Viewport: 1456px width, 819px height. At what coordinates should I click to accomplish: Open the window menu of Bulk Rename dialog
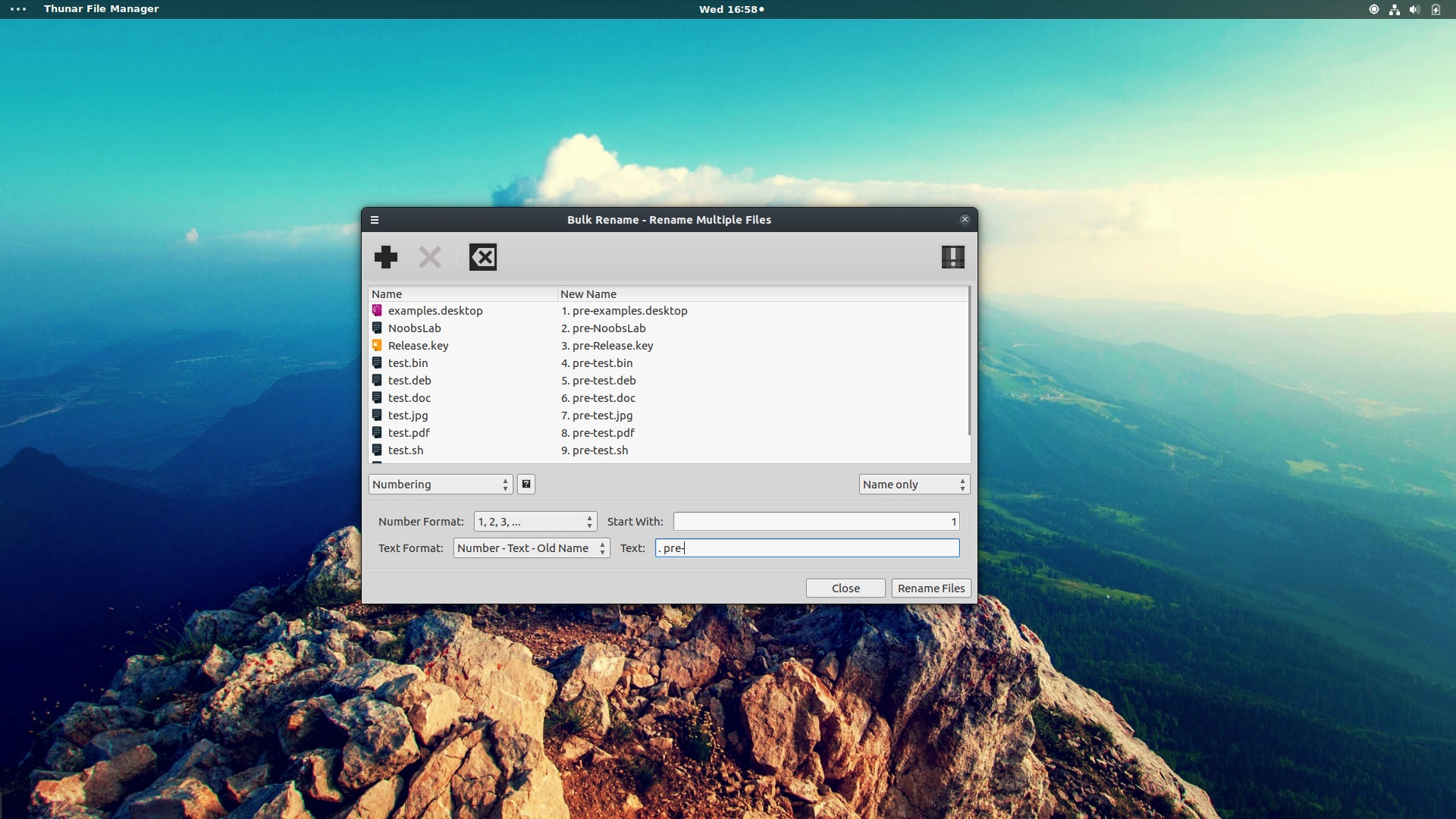(375, 219)
